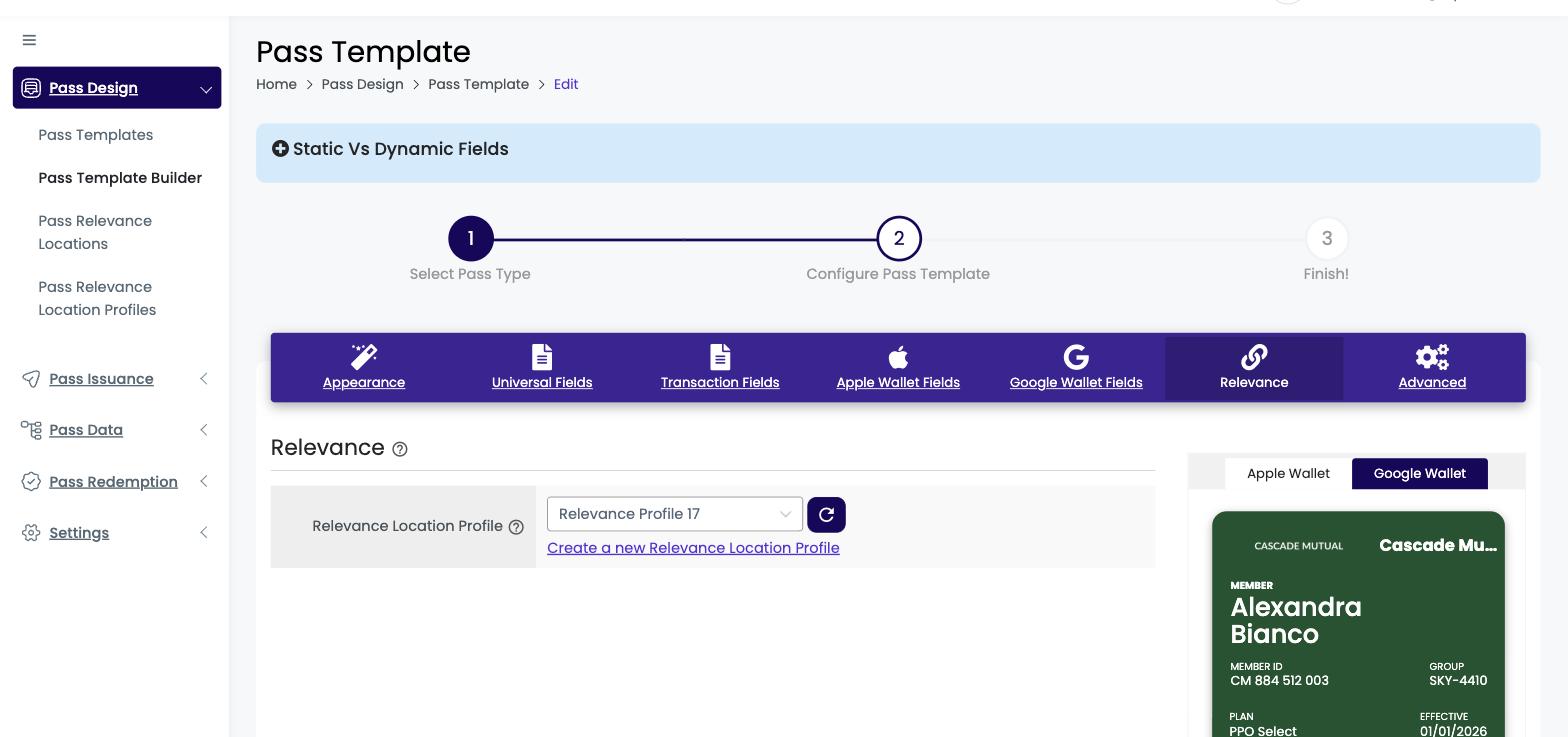
Task: Click the Settings gear icon in sidebar
Action: [31, 532]
